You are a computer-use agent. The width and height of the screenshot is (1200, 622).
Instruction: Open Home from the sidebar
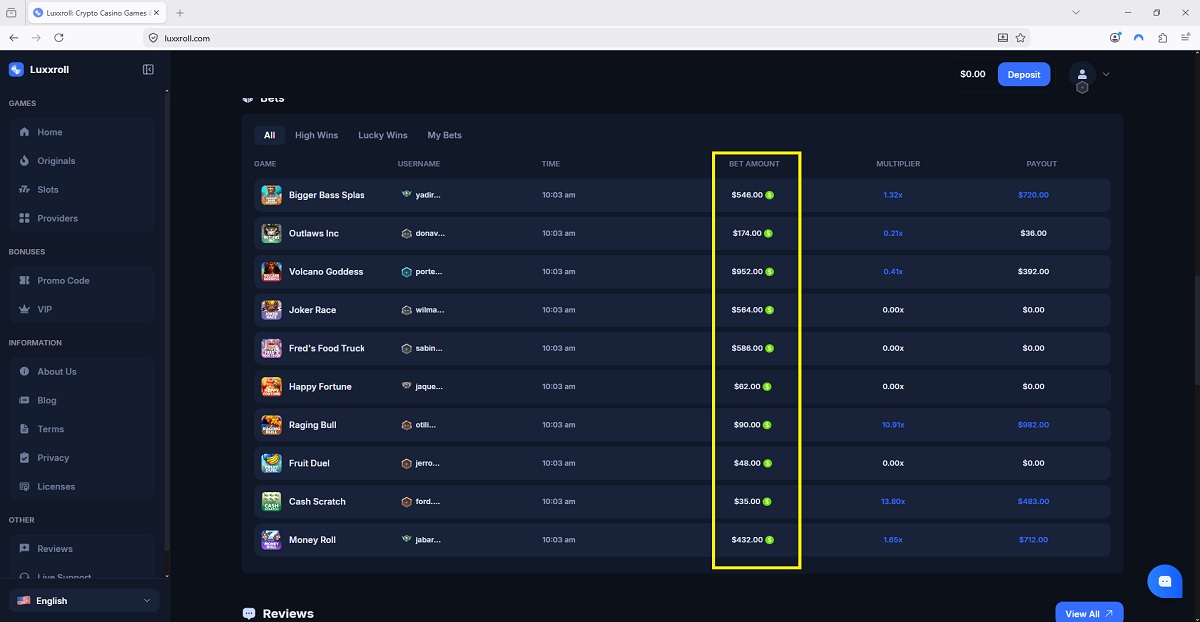click(81, 132)
